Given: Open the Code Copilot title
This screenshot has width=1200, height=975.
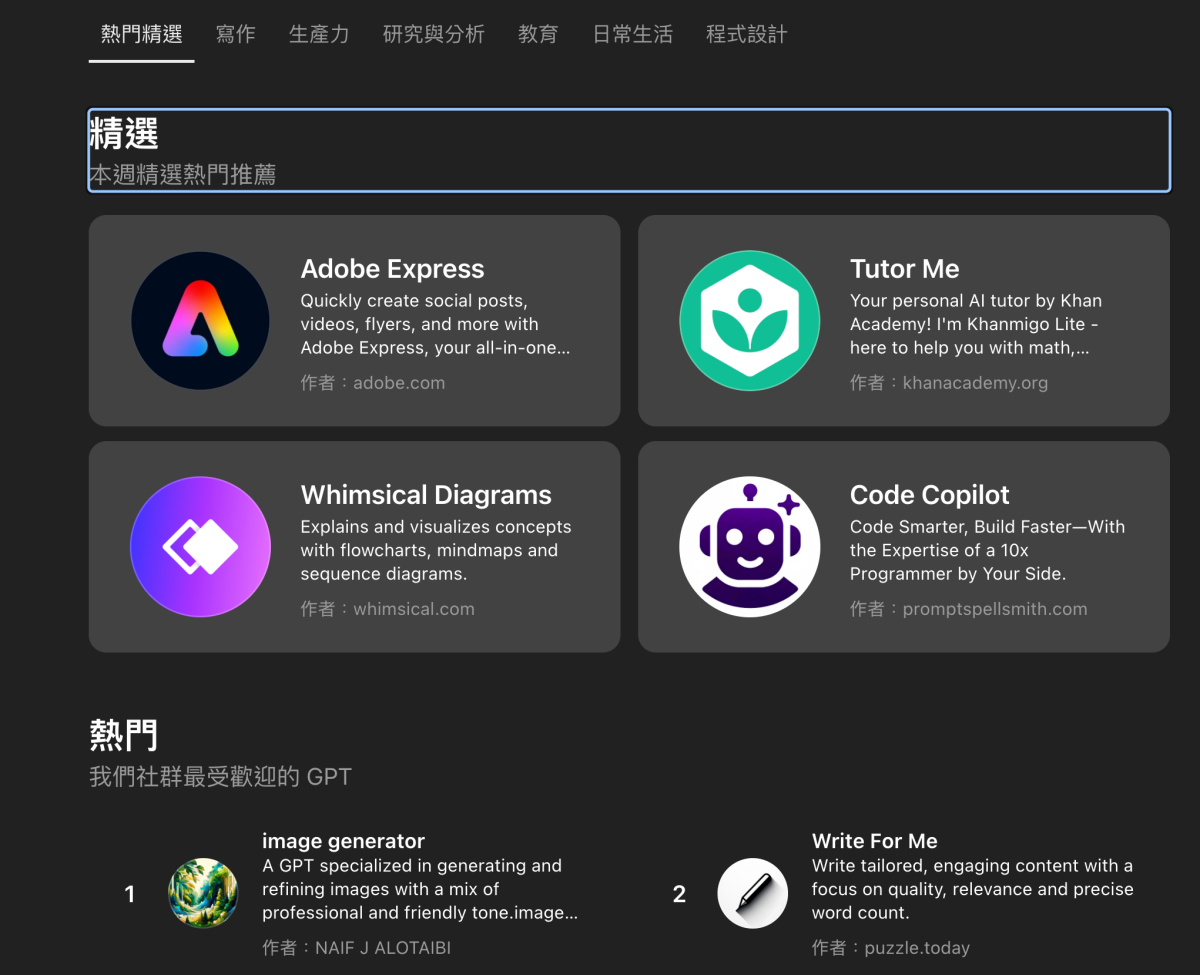Looking at the screenshot, I should coord(929,495).
